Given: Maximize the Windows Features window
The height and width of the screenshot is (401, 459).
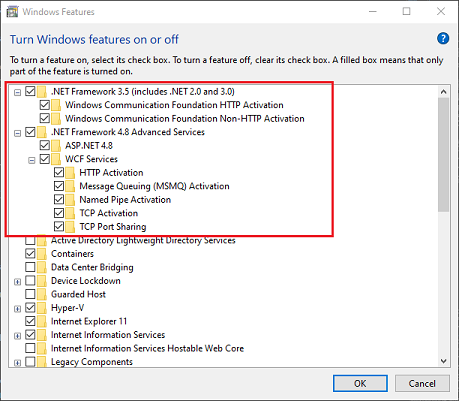Looking at the screenshot, I should [x=406, y=12].
